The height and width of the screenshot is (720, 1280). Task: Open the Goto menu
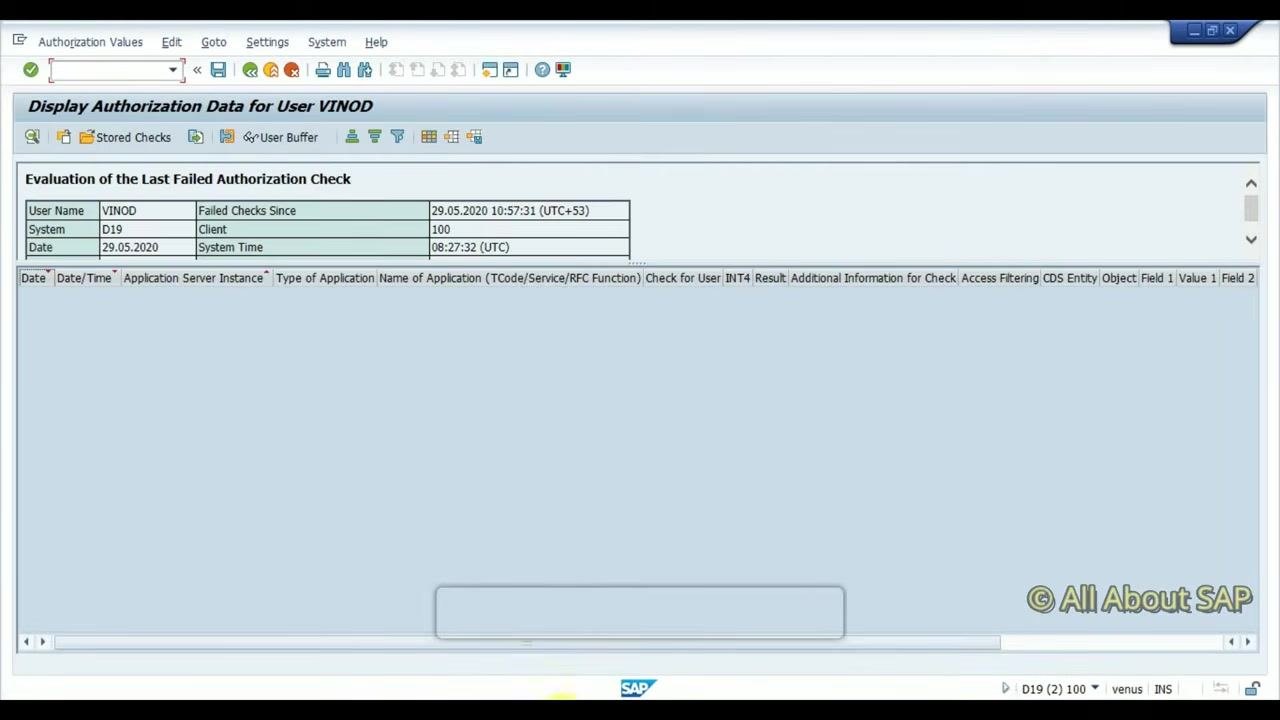tap(214, 42)
